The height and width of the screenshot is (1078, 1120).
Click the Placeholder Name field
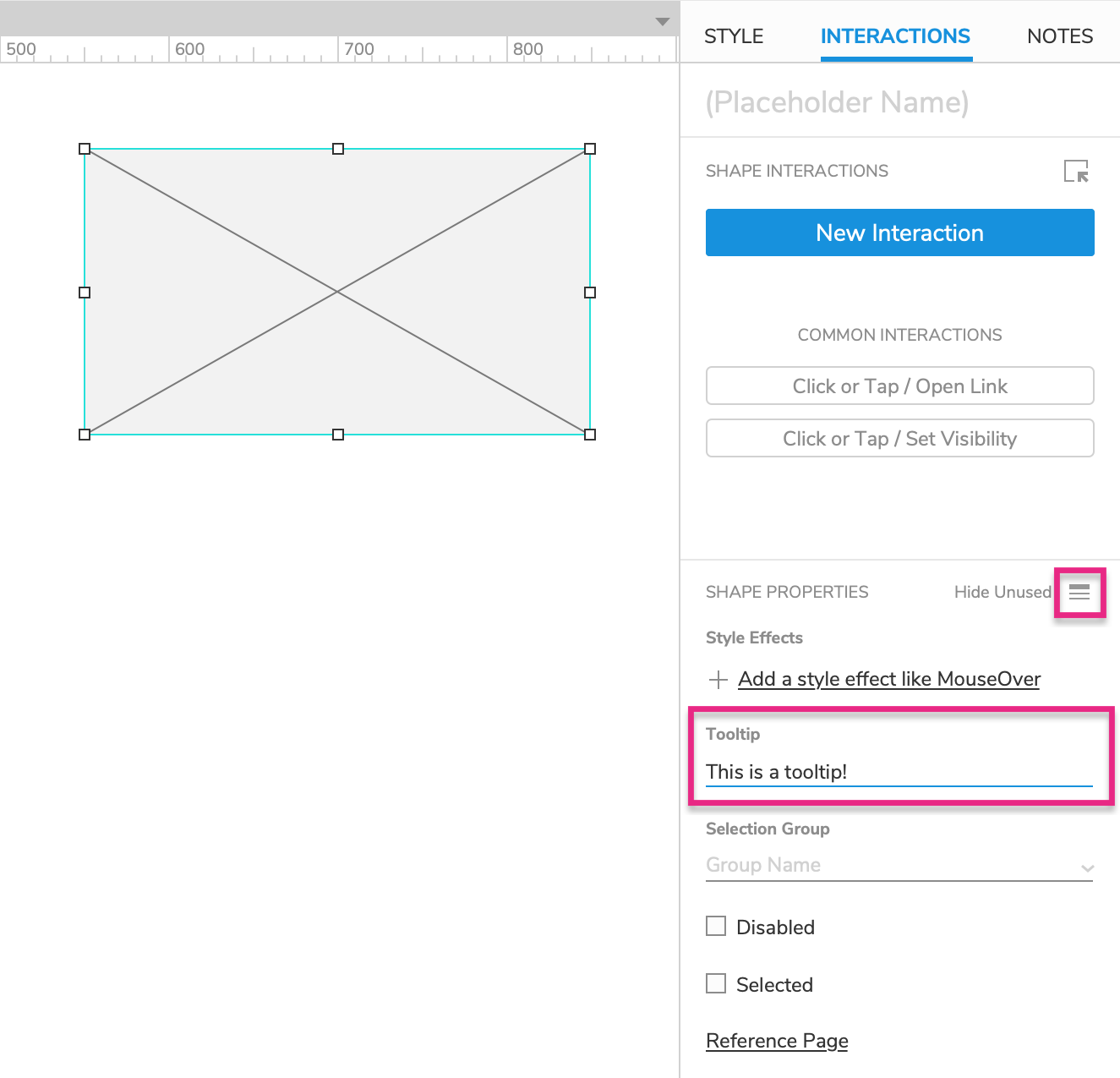point(899,102)
